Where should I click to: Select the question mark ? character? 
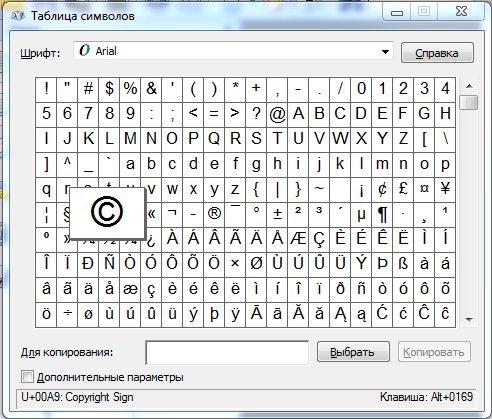point(256,114)
